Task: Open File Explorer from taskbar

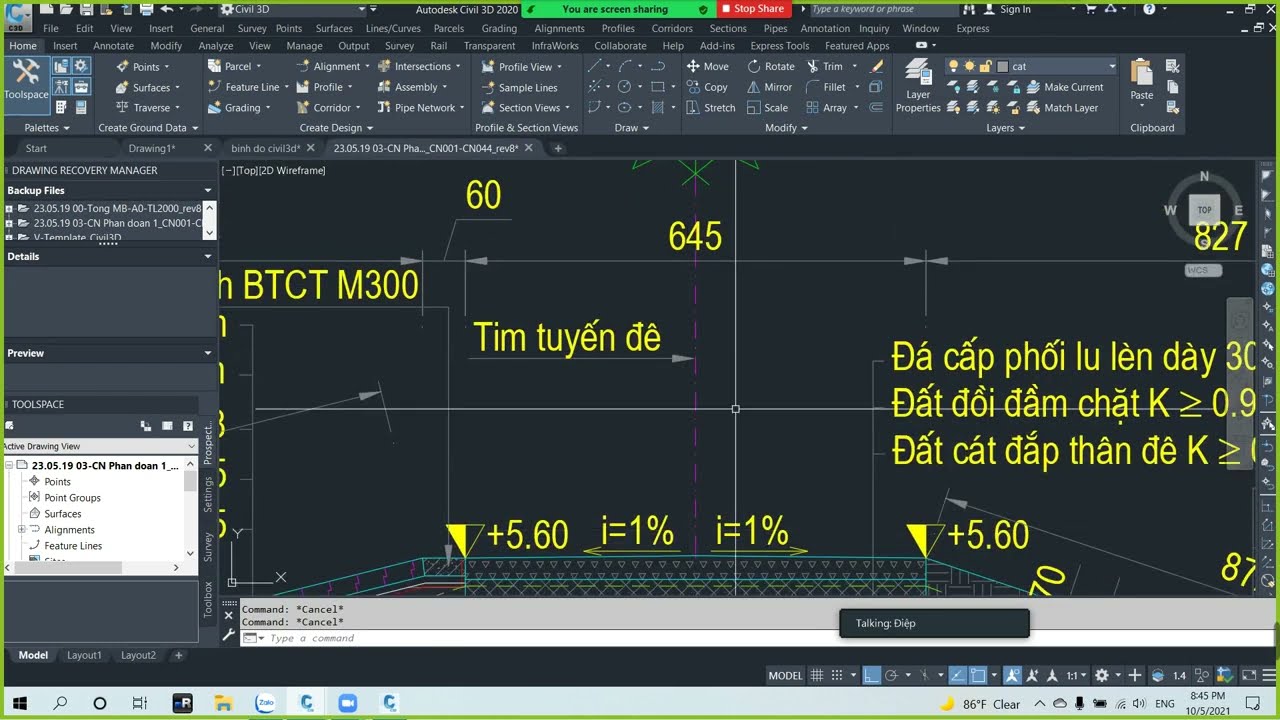Action: pyautogui.click(x=223, y=703)
